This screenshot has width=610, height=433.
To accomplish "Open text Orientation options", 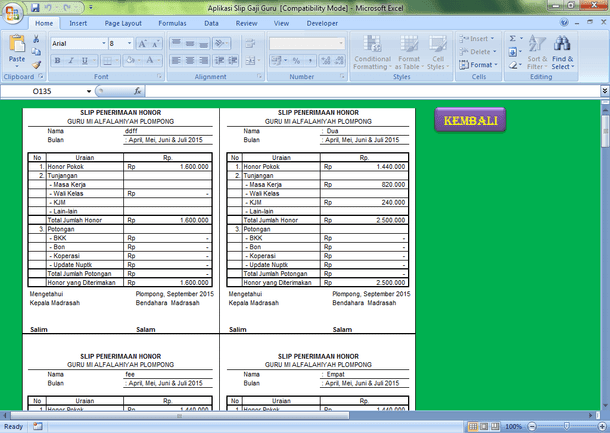I will pyautogui.click(x=222, y=43).
